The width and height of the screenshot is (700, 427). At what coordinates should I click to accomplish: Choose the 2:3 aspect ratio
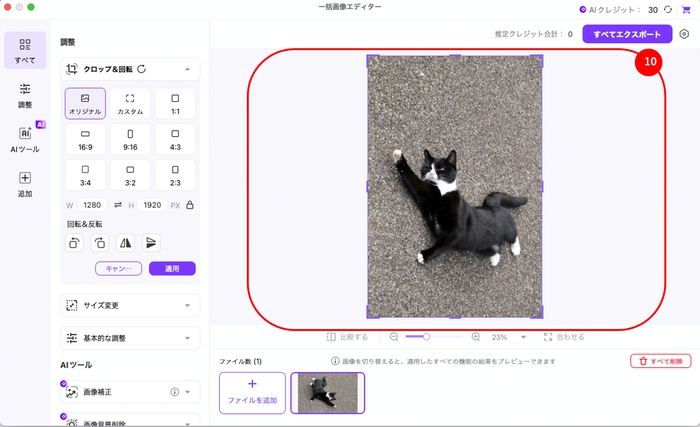pyautogui.click(x=175, y=175)
